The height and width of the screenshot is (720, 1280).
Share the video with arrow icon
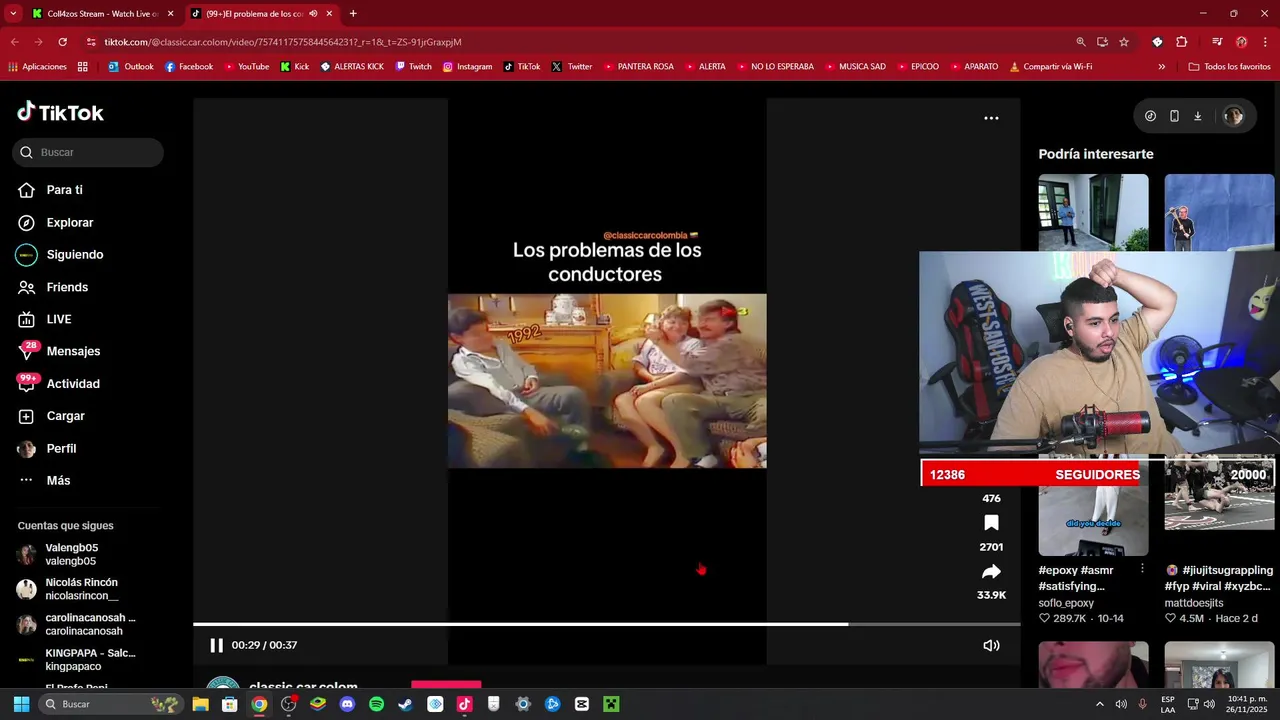991,572
